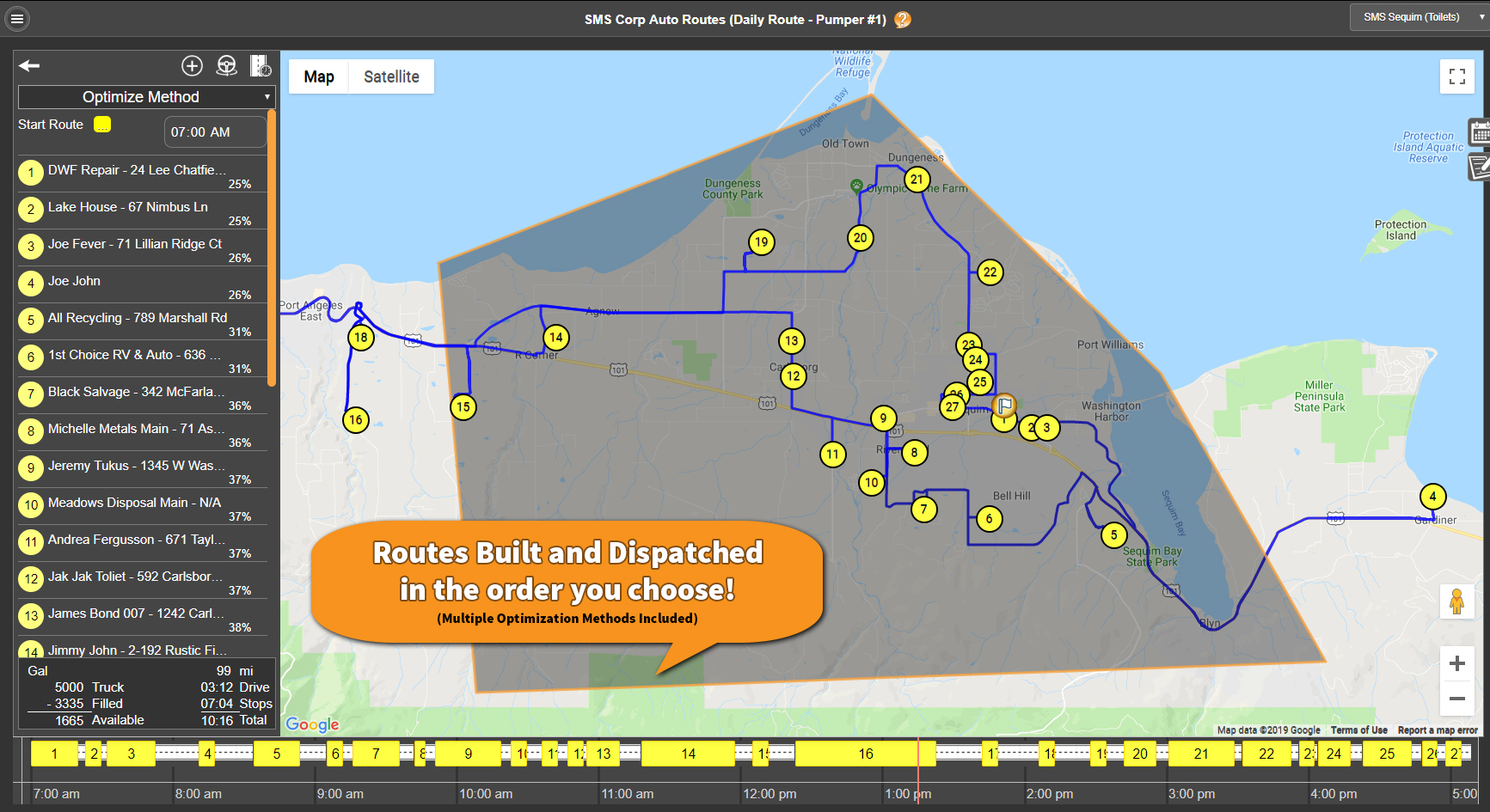Image resolution: width=1490 pixels, height=812 pixels.
Task: Click the yellow Start Route color swatch
Action: pos(102,125)
